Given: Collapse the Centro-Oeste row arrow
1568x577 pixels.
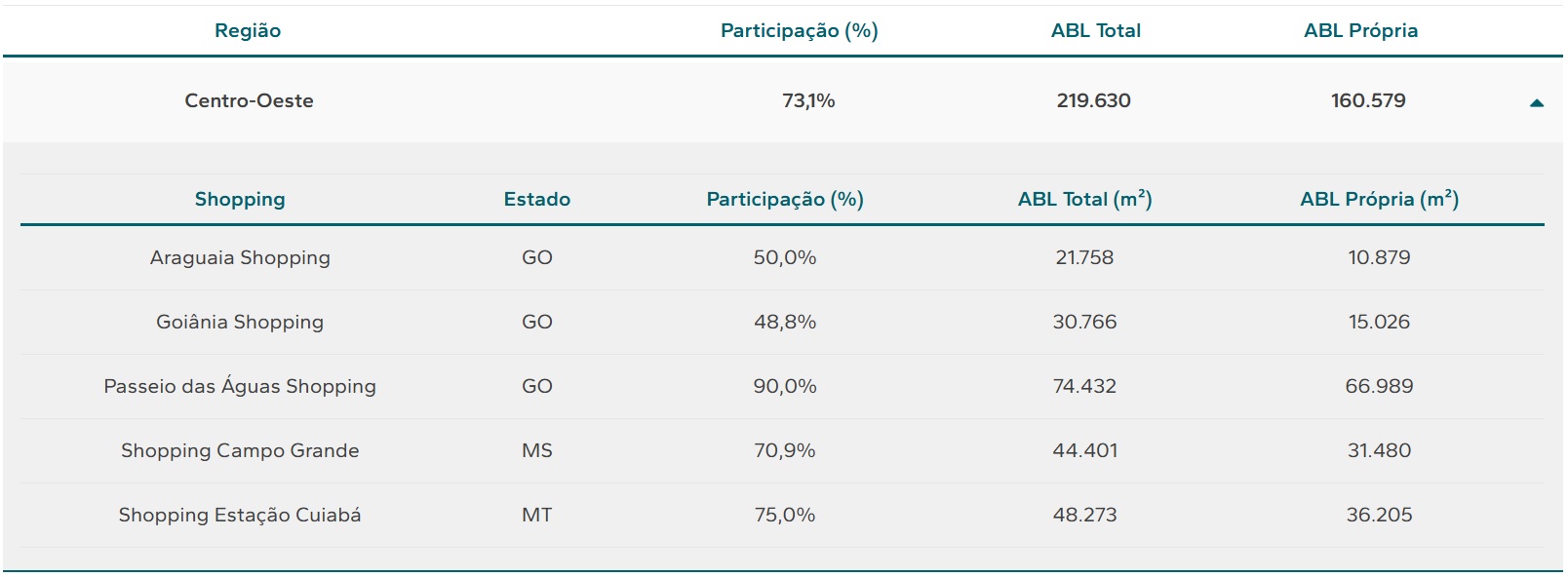Looking at the screenshot, I should click(1537, 102).
